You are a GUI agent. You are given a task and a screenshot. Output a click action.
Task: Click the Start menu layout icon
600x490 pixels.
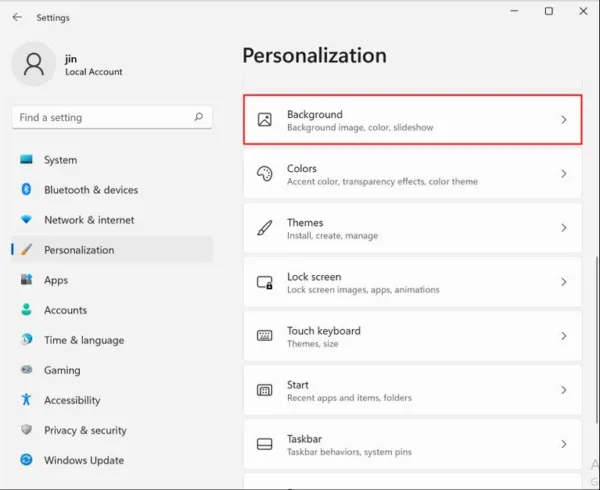tap(264, 390)
